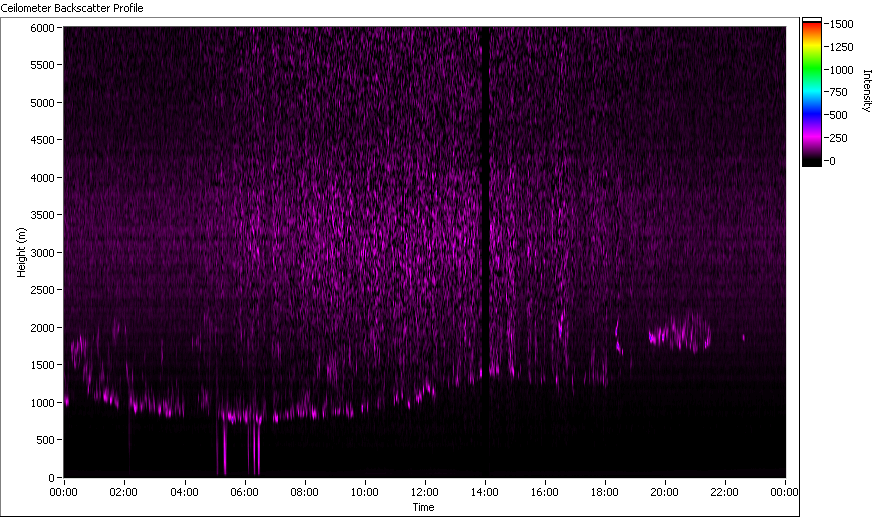This screenshot has width=876, height=517.
Task: Click the 20:00 time tick label
Action: pos(664,492)
